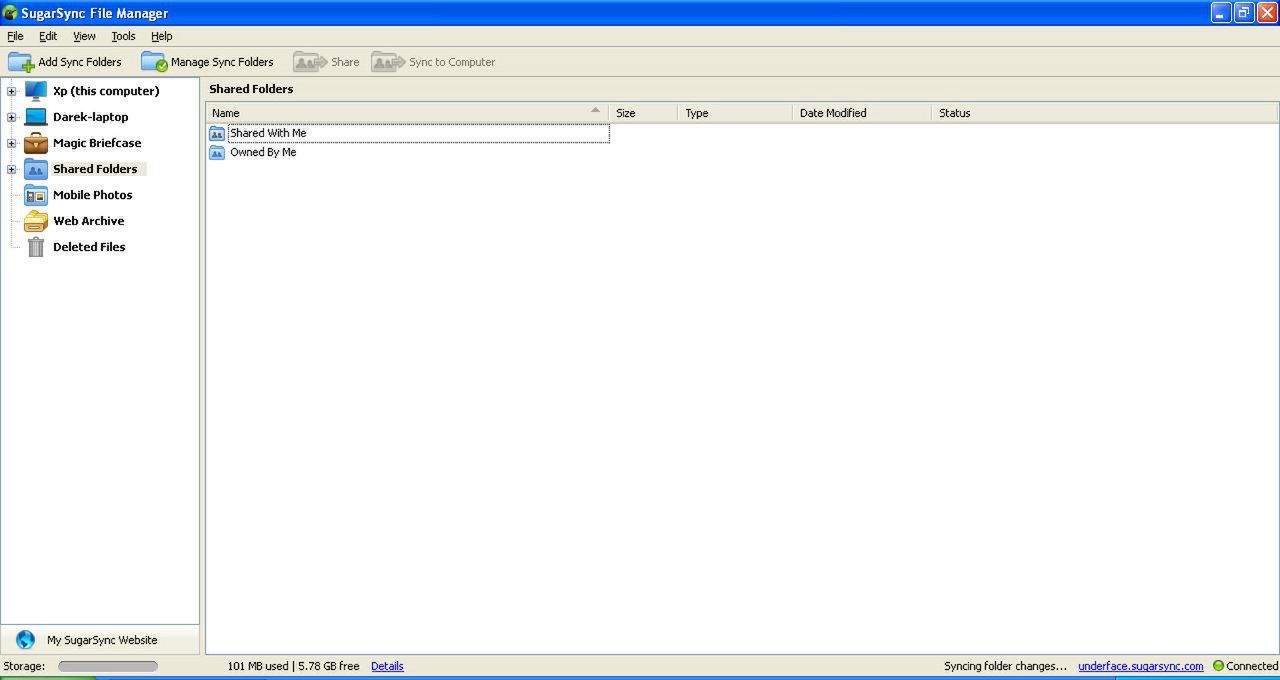Sort by the Name column header

click(407, 113)
